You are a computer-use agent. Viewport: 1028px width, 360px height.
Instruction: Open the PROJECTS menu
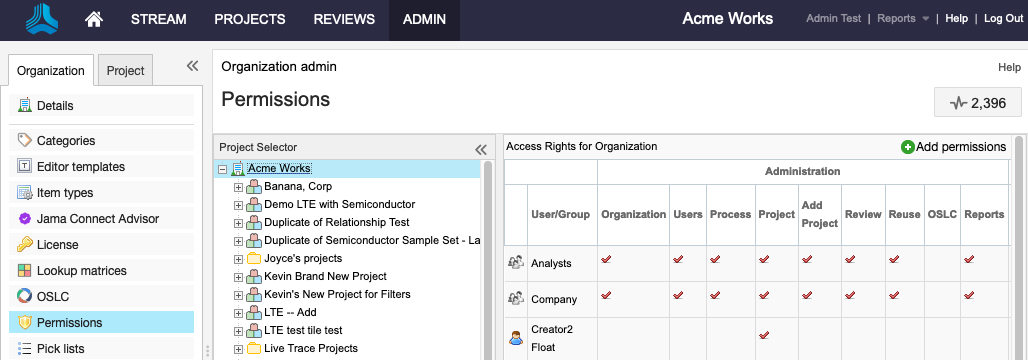(x=250, y=19)
